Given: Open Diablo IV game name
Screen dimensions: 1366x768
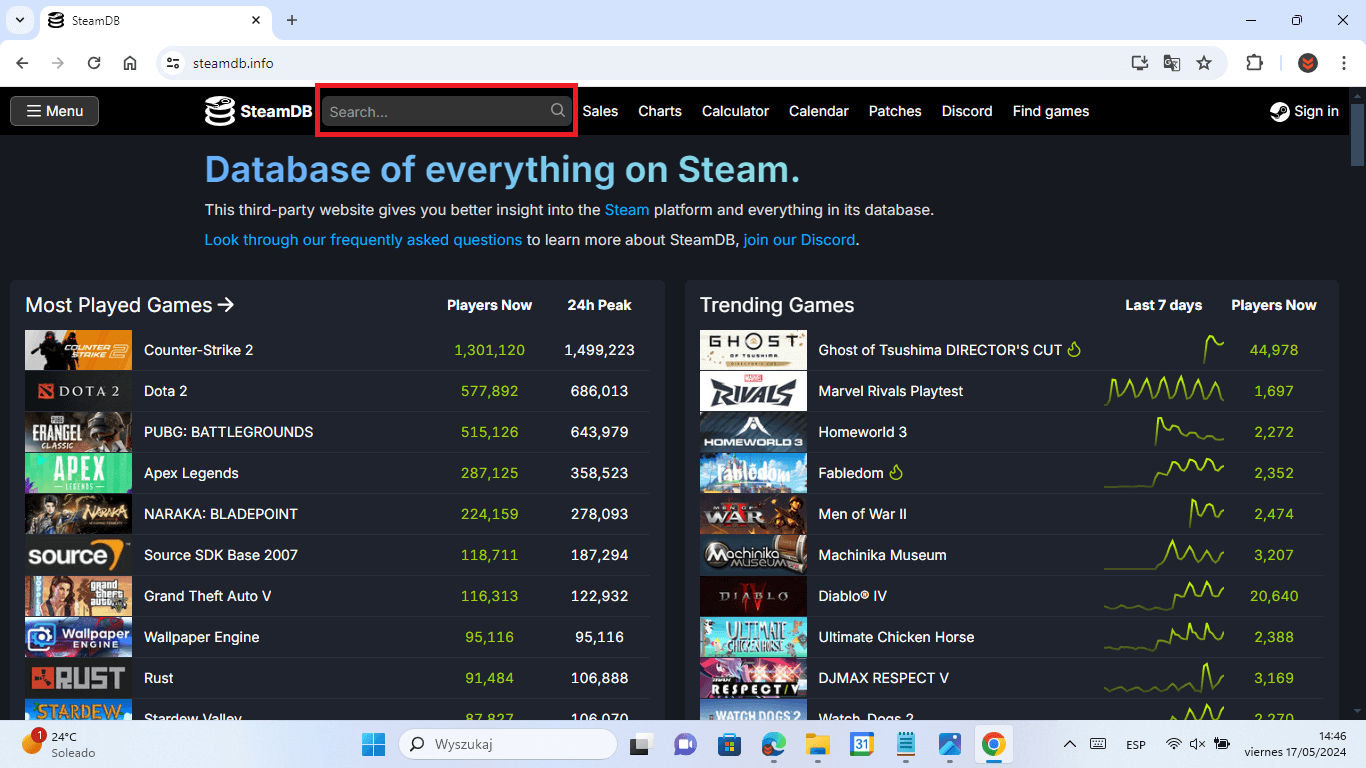Looking at the screenshot, I should pyautogui.click(x=852, y=596).
